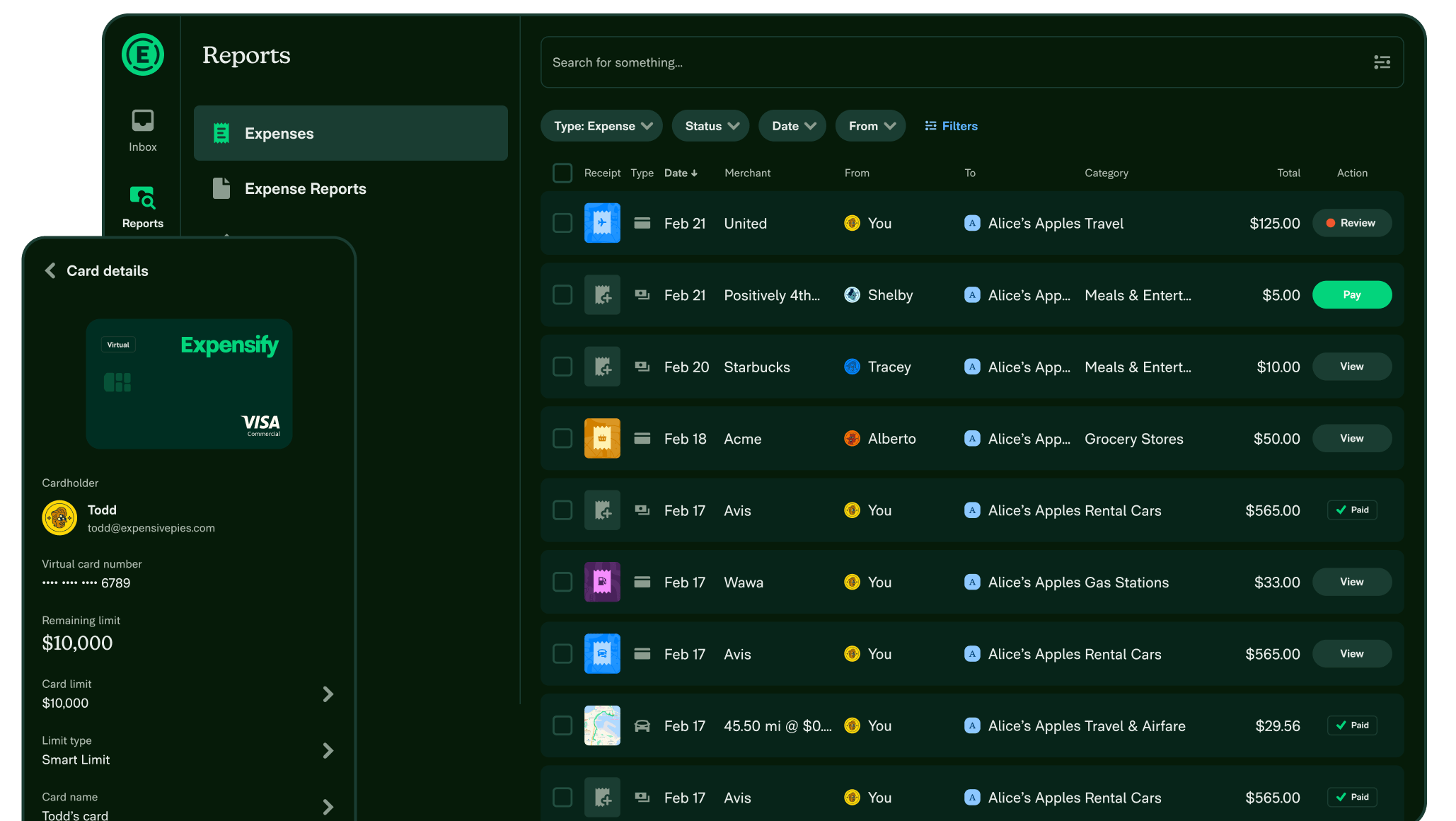Screen dimensions: 1456x821
Task: Click the Wawa gas receipt icon
Action: tap(602, 582)
